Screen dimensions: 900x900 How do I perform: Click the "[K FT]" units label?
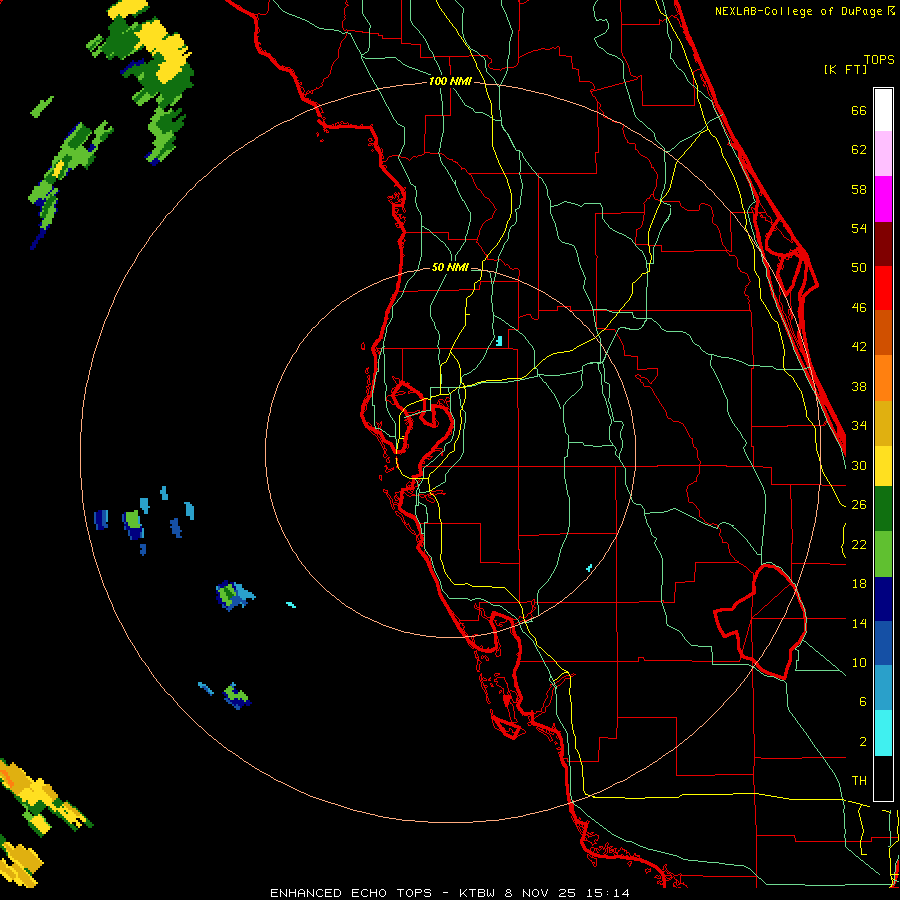pyautogui.click(x=845, y=69)
